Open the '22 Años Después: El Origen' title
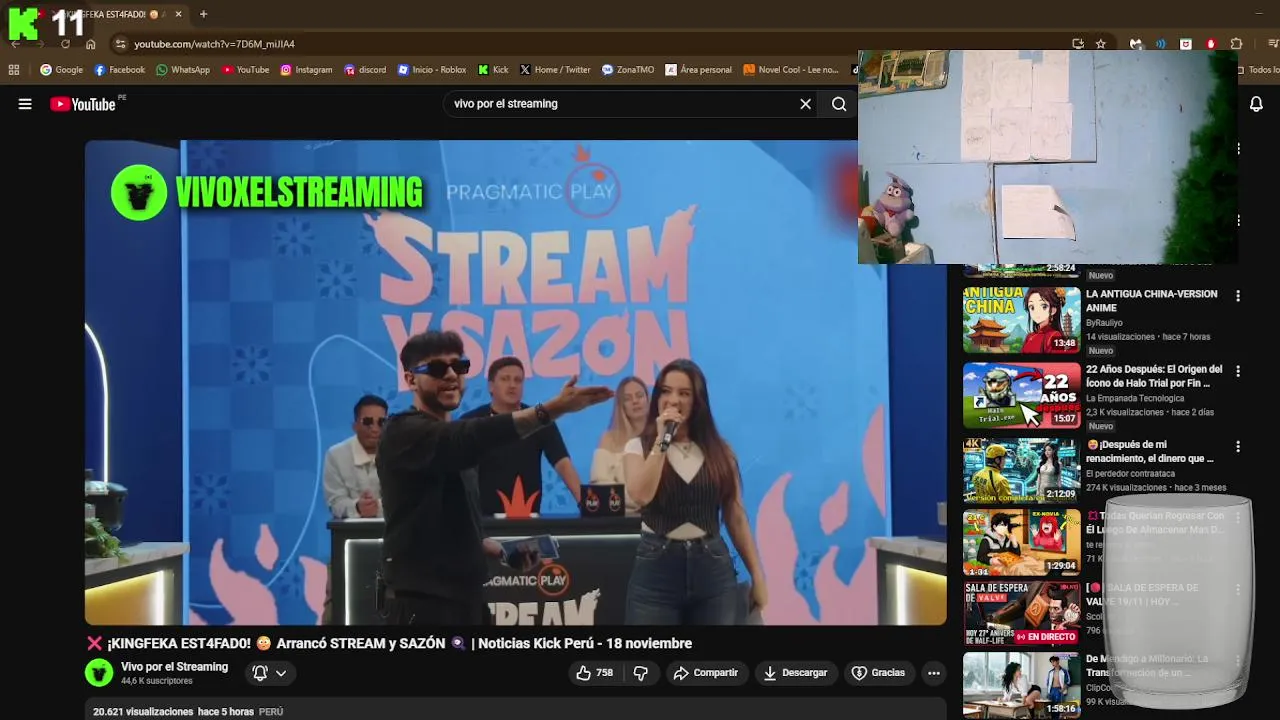 coord(1154,376)
